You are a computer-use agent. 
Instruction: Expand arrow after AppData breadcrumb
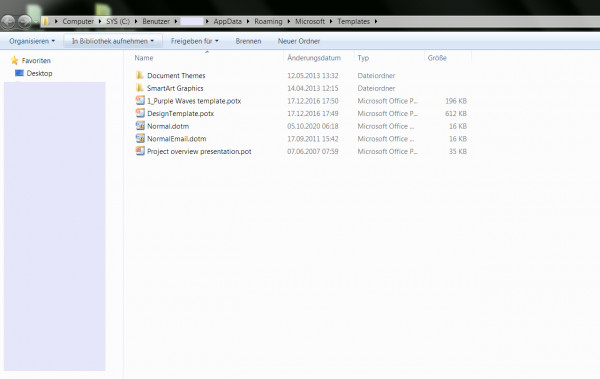(248, 21)
